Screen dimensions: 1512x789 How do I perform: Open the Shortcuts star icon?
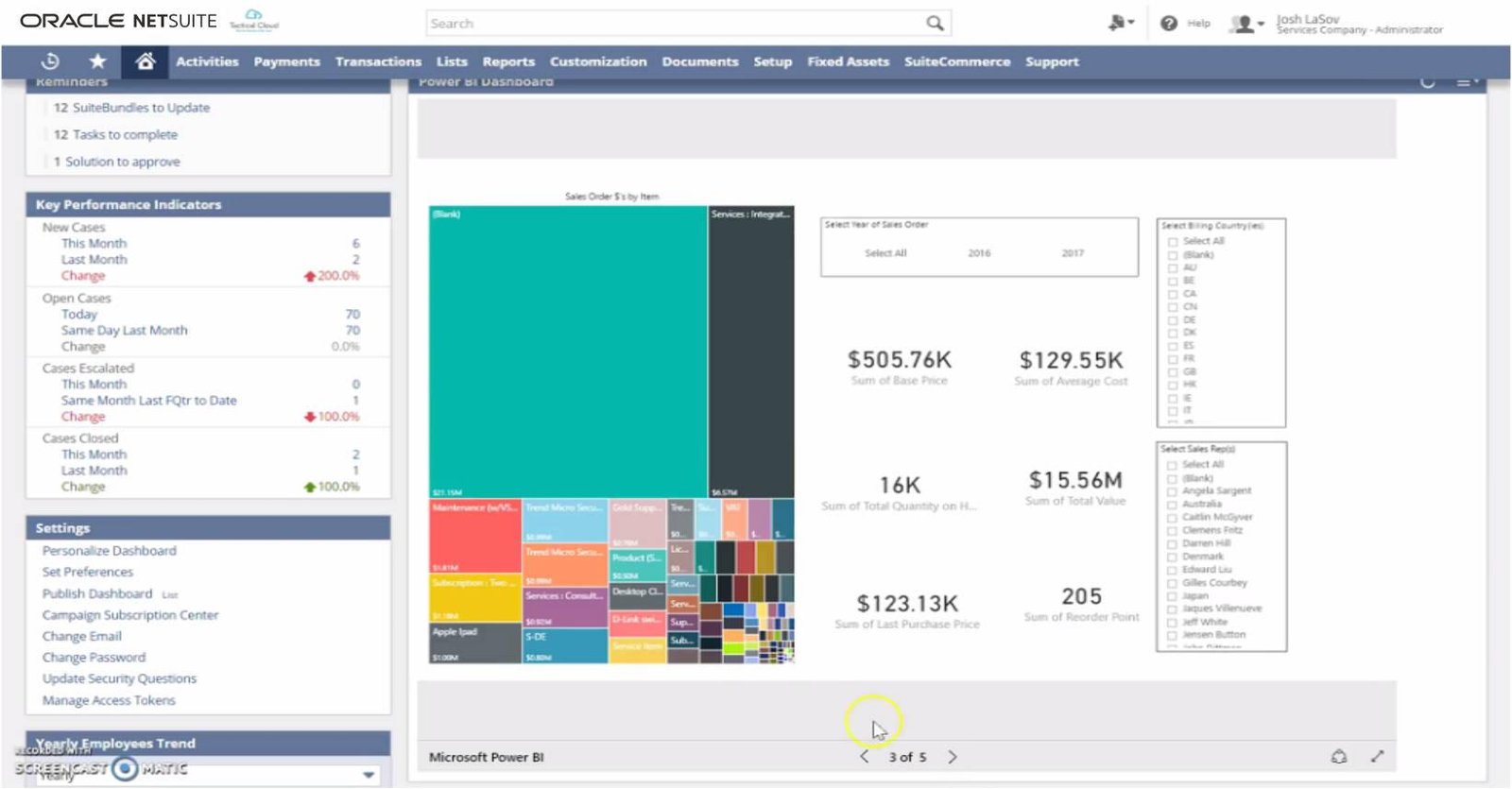pos(97,61)
